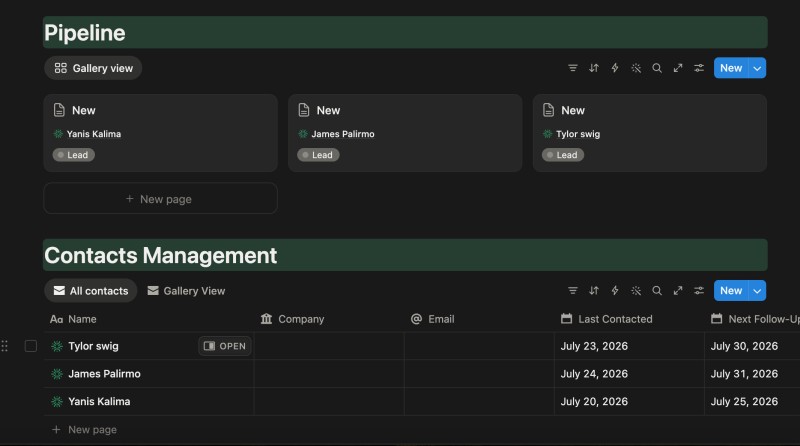Click green icon next to James Palirmo row name

click(x=57, y=374)
